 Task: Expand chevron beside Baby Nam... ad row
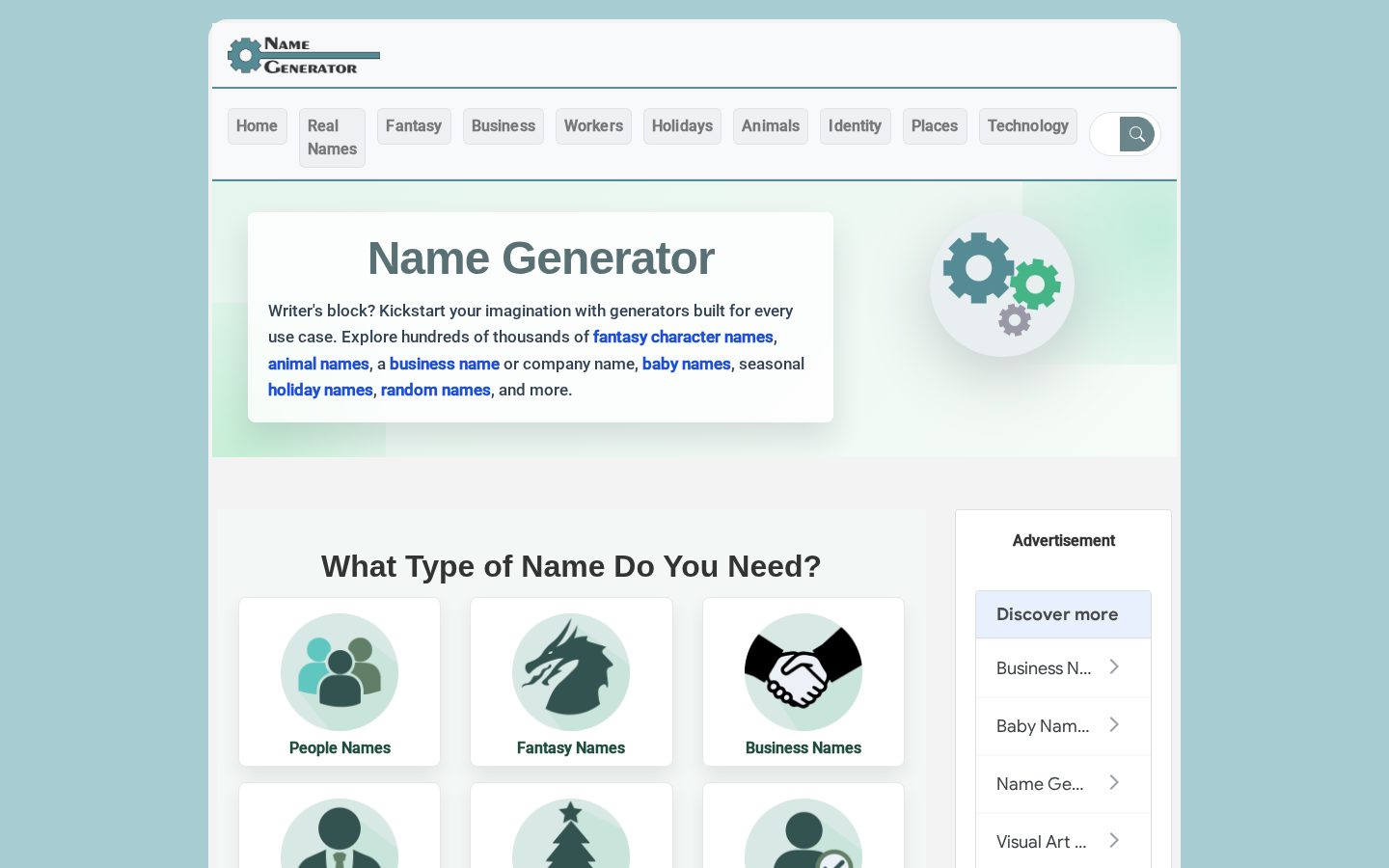click(1114, 725)
